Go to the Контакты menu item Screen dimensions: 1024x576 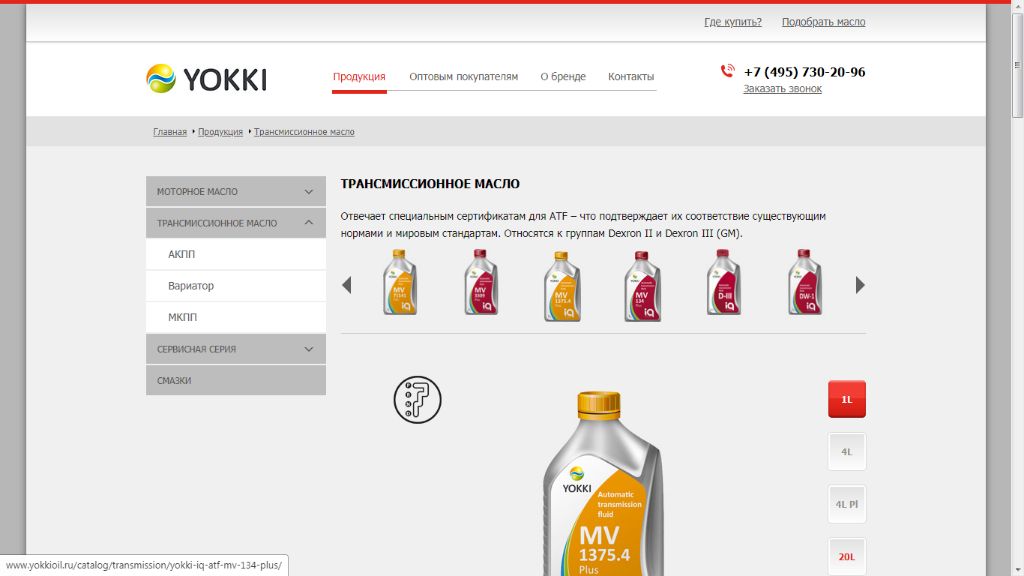coord(631,77)
